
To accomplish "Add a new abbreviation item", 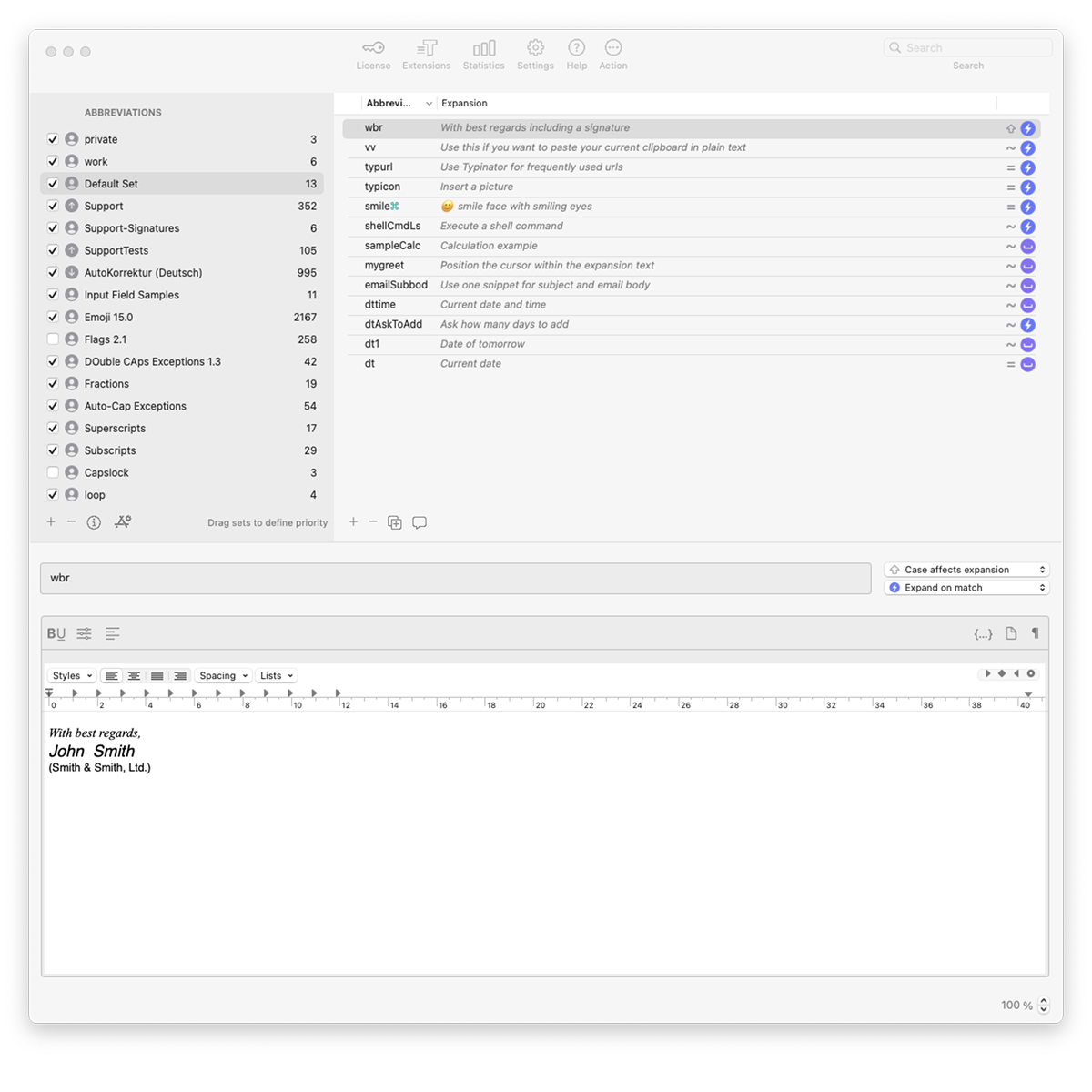I will point(353,521).
